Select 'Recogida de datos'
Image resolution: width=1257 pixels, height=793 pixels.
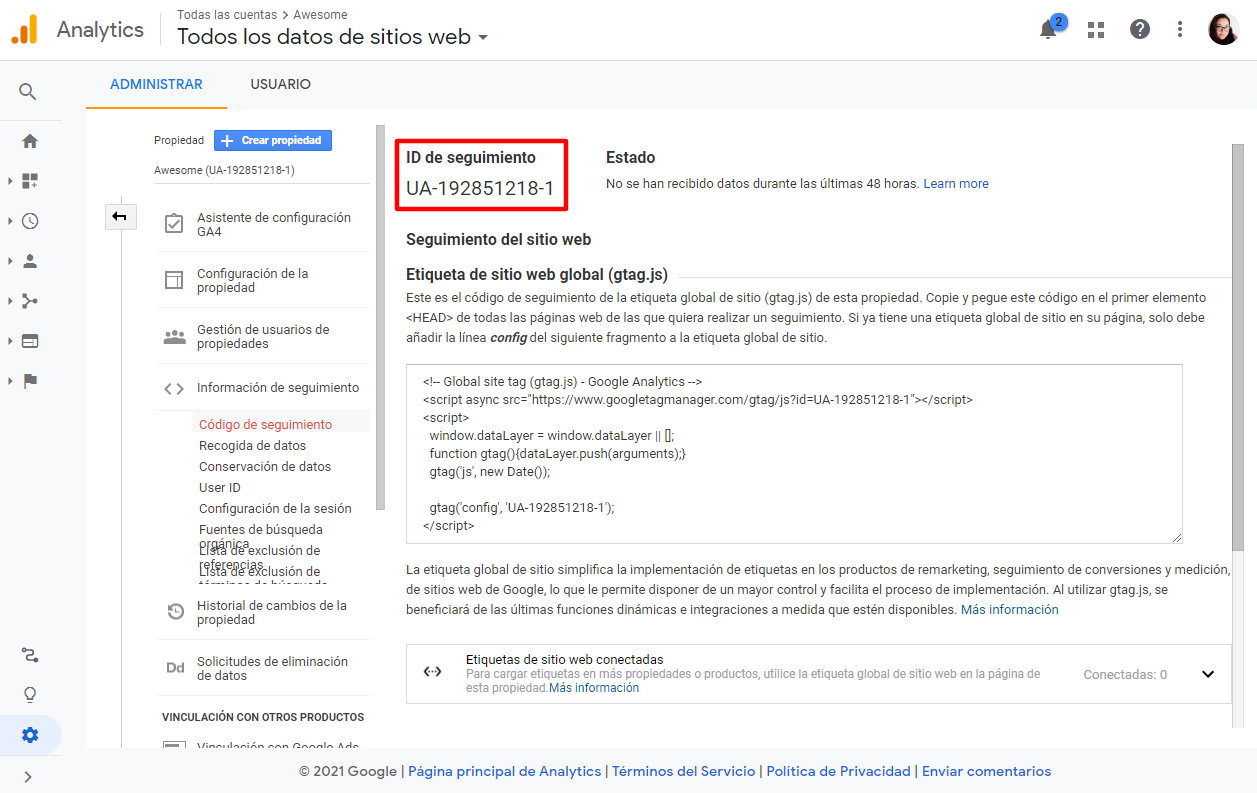(x=253, y=446)
